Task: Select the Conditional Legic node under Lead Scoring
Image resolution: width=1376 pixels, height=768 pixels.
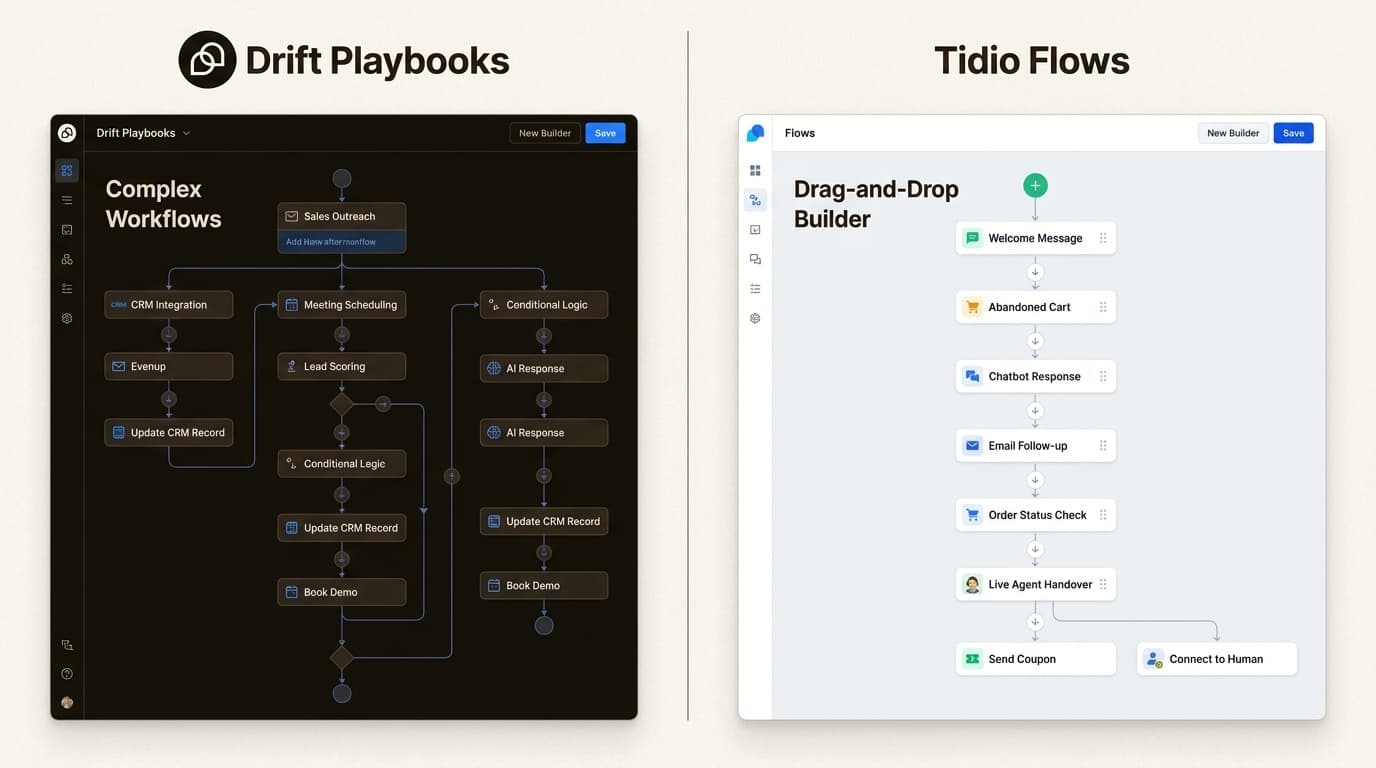Action: pyautogui.click(x=342, y=464)
